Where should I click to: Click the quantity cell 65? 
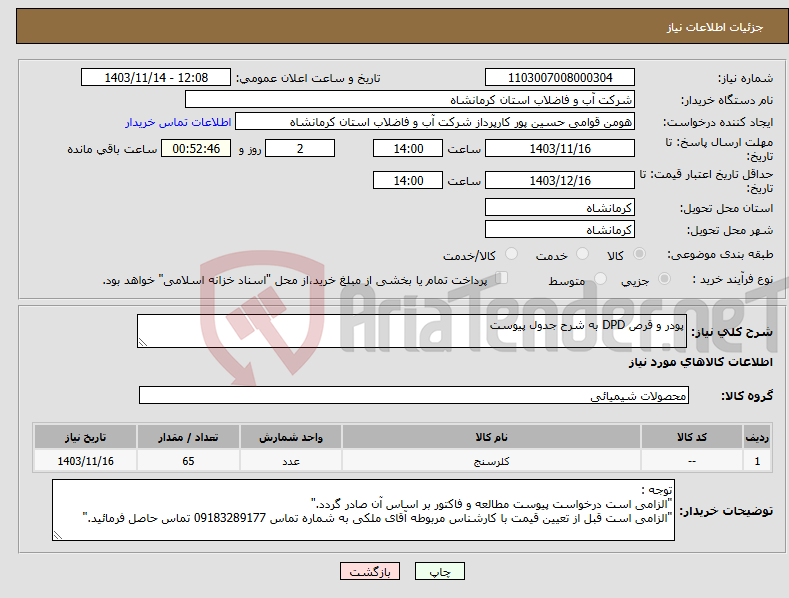click(x=188, y=461)
